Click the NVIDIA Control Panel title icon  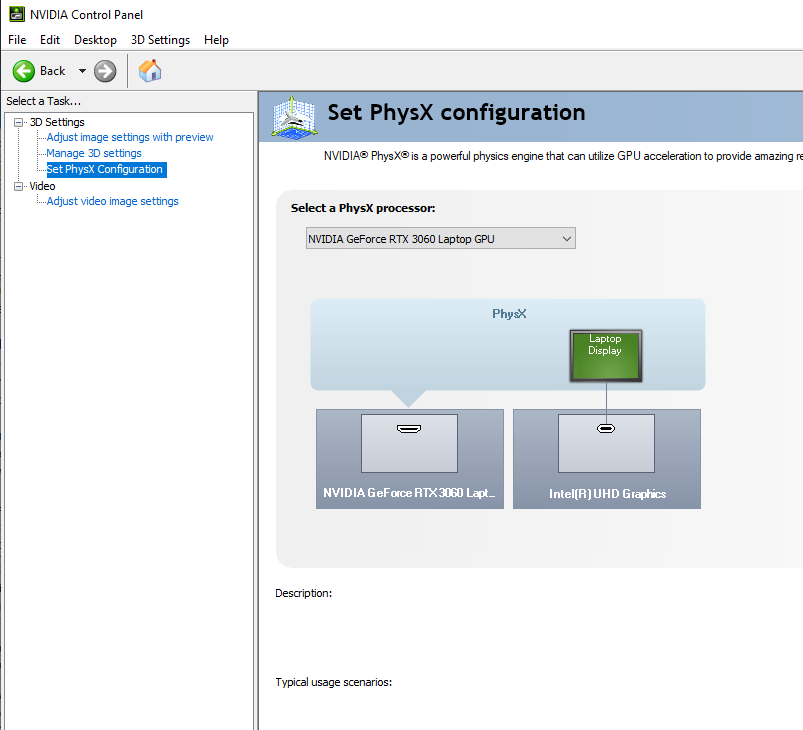click(x=16, y=15)
